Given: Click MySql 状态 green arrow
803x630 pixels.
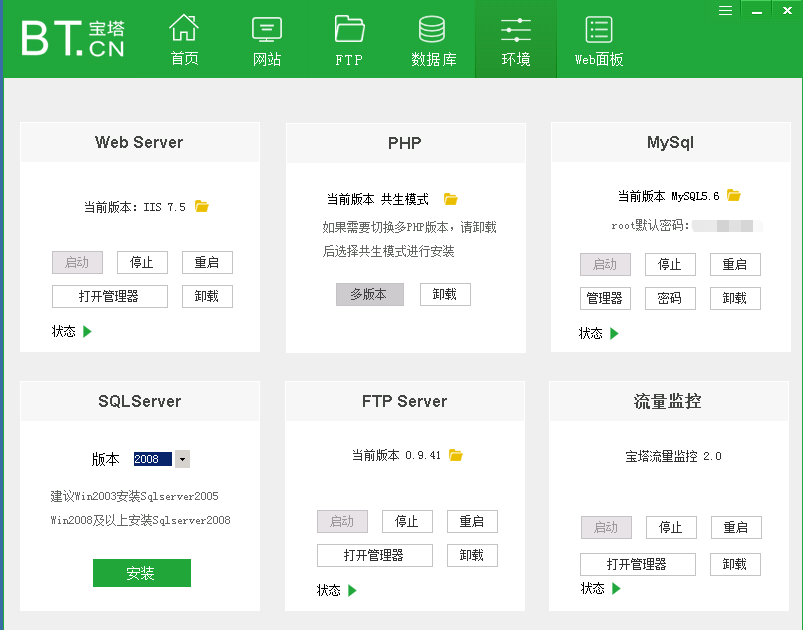Looking at the screenshot, I should pyautogui.click(x=615, y=333).
